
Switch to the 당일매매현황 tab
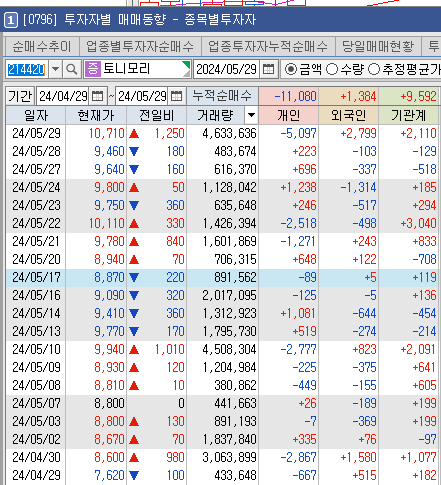(x=378, y=46)
